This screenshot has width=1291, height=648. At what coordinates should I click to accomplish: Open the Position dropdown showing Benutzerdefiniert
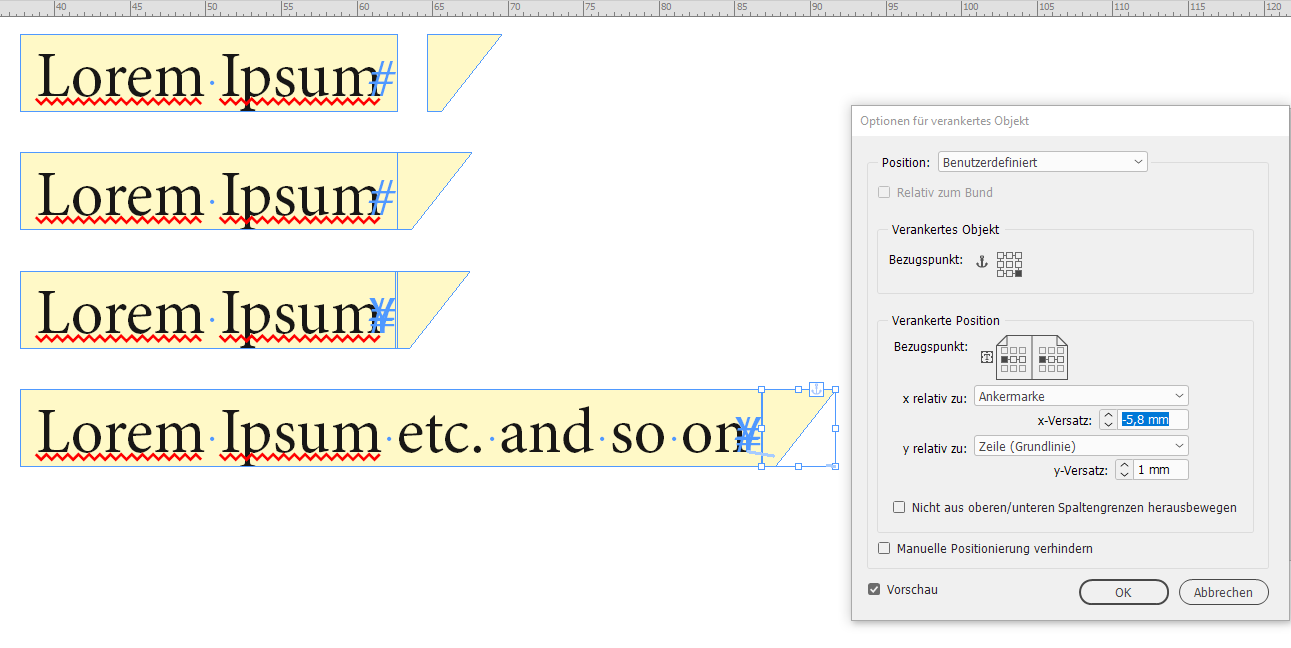(x=1041, y=161)
